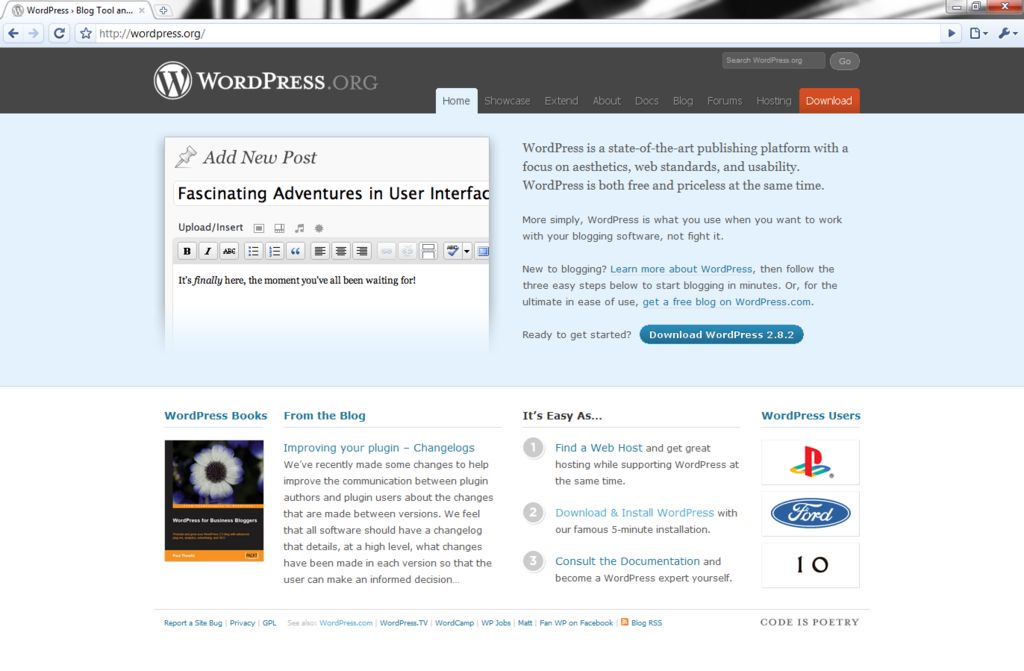Open the About navigation tab

coord(606,101)
